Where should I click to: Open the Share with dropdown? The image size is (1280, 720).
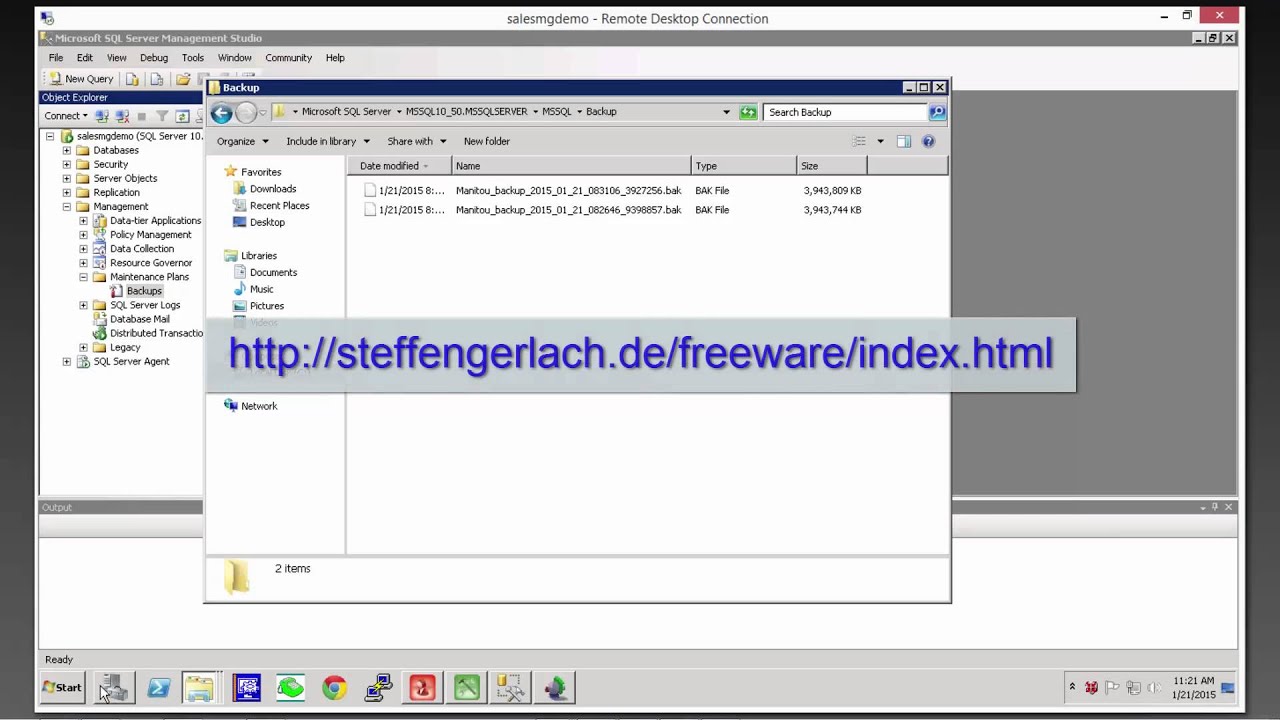(417, 141)
